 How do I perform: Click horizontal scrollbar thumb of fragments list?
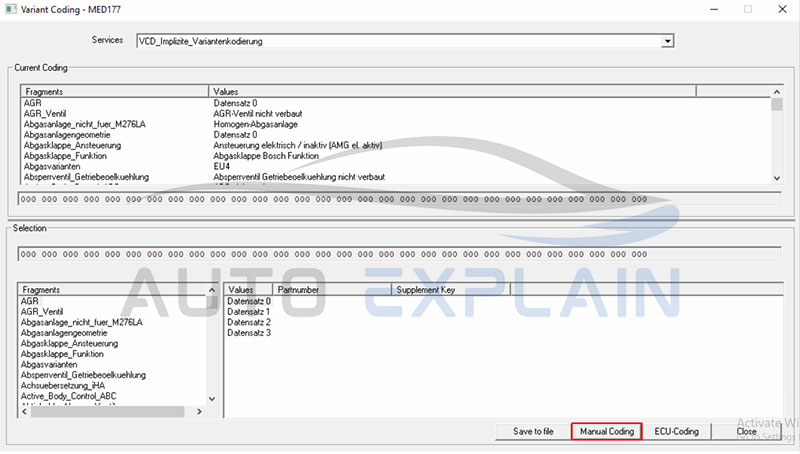pos(108,411)
